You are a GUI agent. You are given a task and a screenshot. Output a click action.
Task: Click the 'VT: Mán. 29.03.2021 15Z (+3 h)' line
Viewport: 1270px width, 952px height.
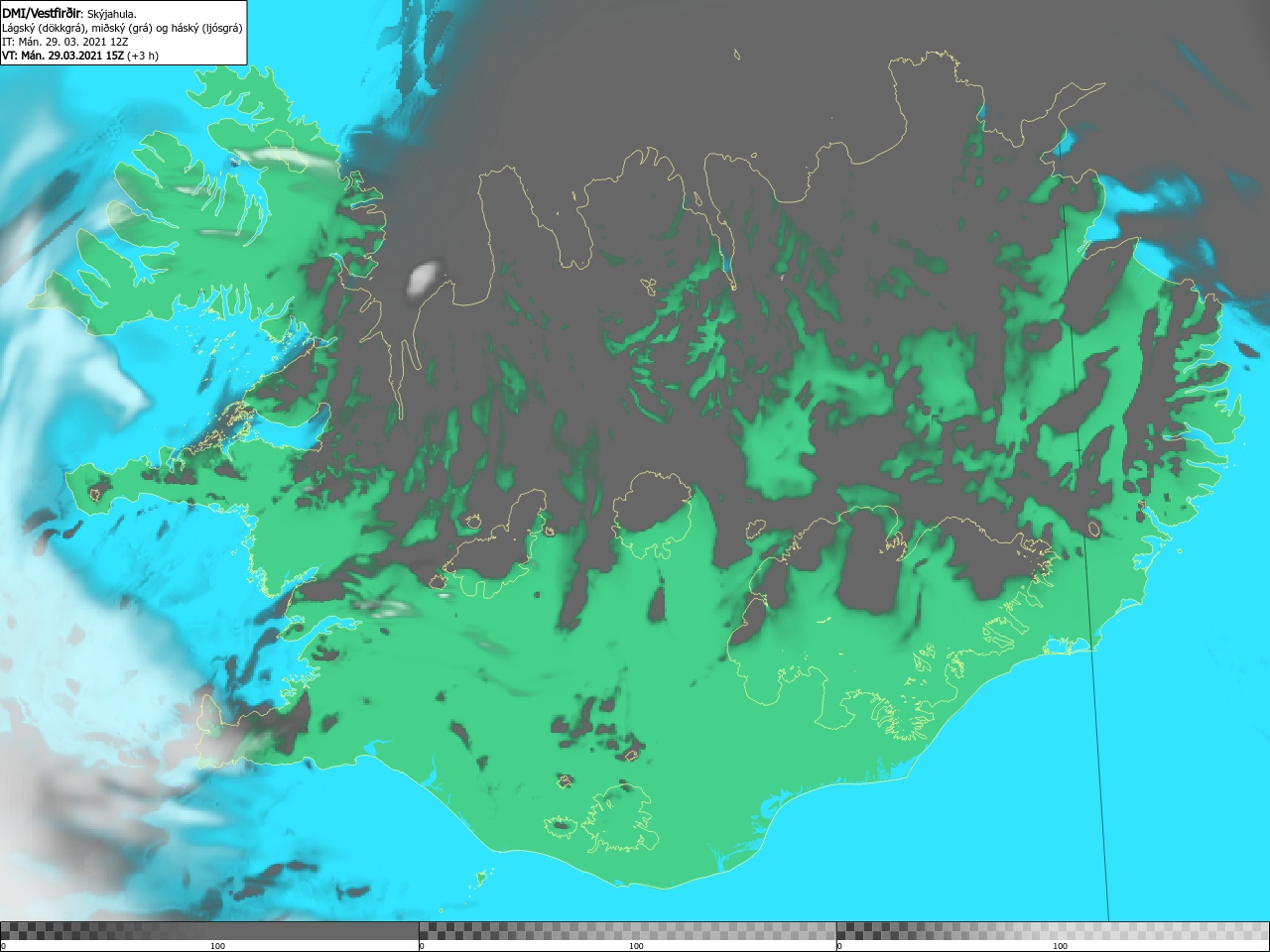[80, 56]
